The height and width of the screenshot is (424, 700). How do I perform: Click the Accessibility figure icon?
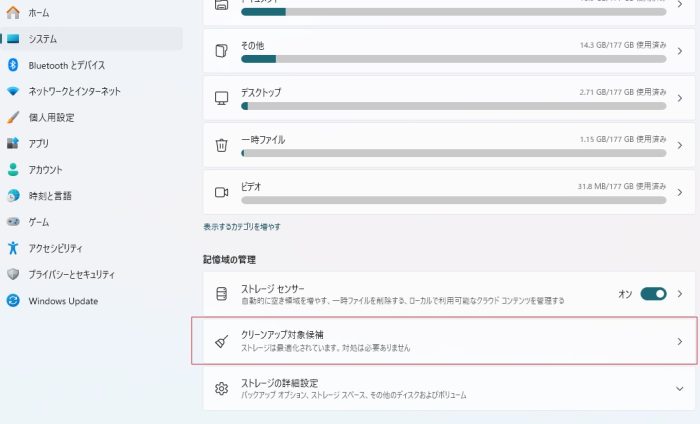(13, 248)
